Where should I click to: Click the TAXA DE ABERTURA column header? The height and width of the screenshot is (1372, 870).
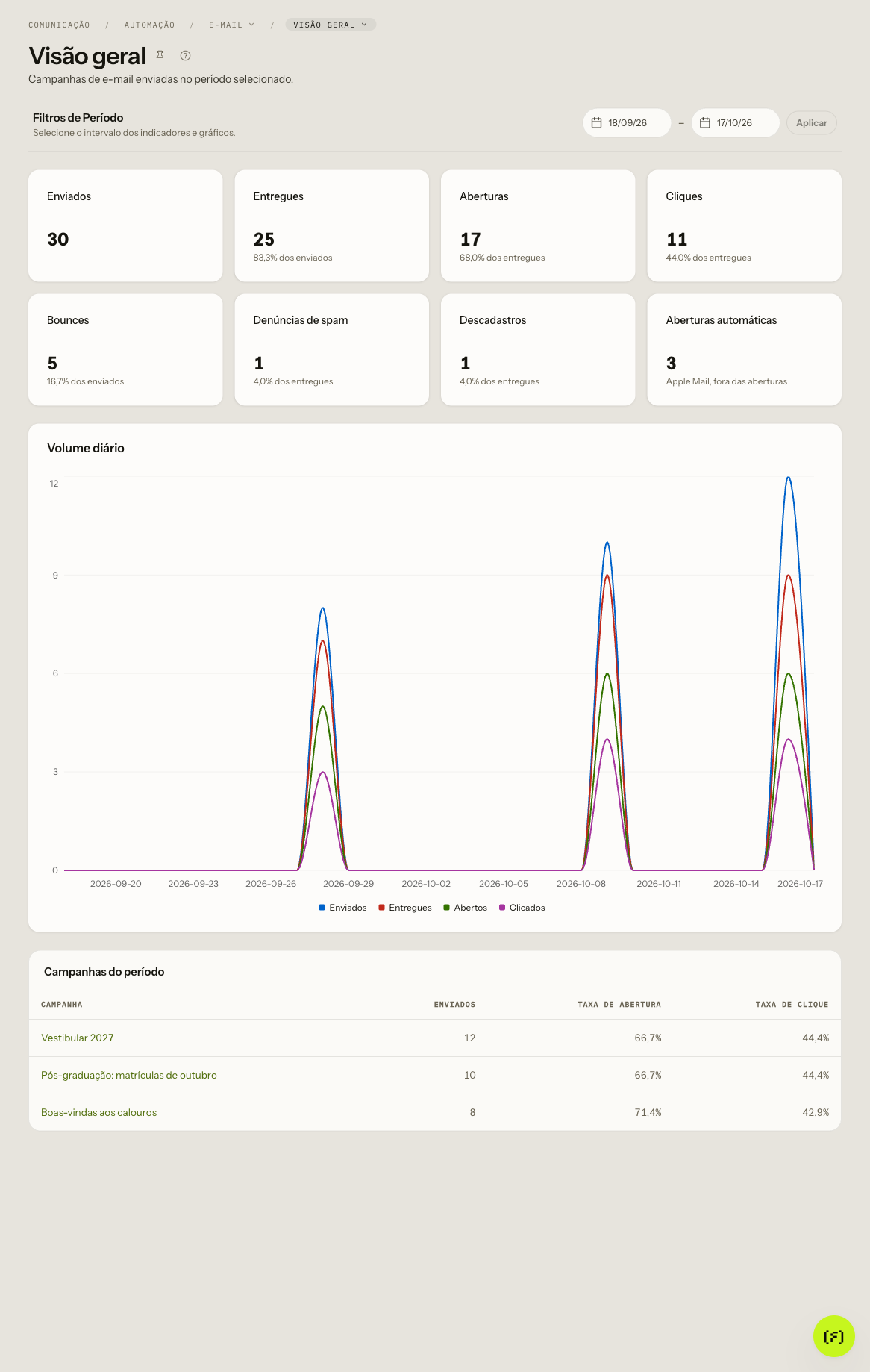[x=619, y=1005]
